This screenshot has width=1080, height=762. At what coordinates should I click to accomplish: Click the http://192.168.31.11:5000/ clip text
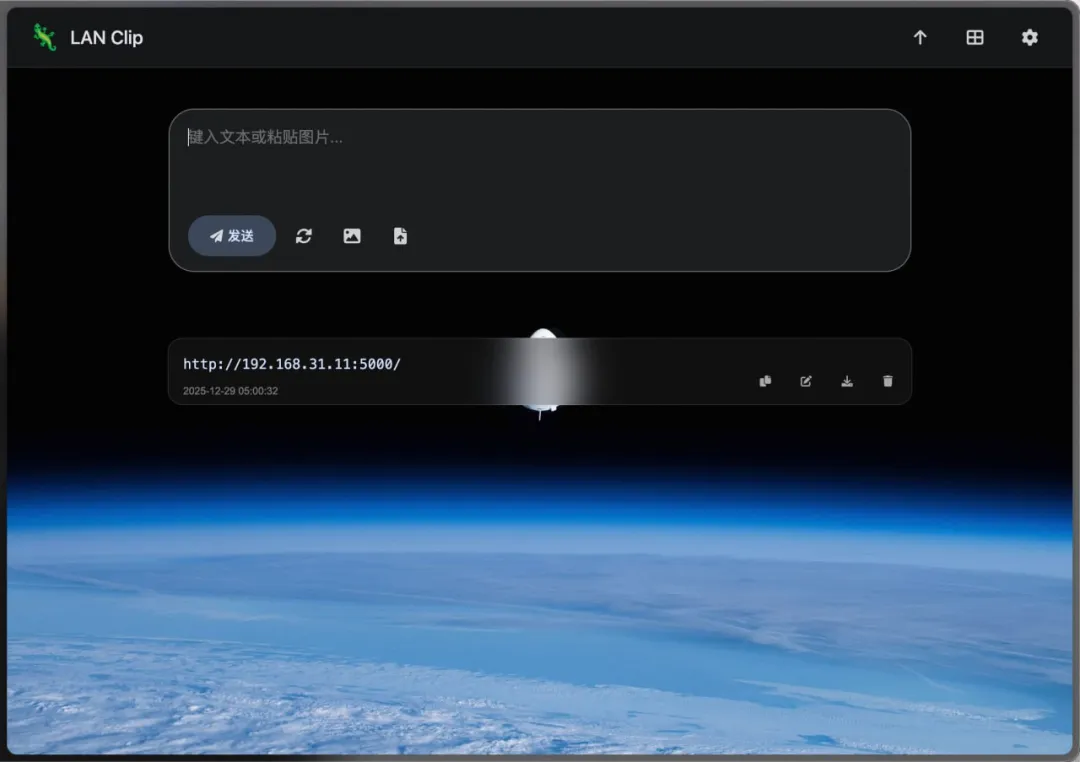(x=292, y=364)
